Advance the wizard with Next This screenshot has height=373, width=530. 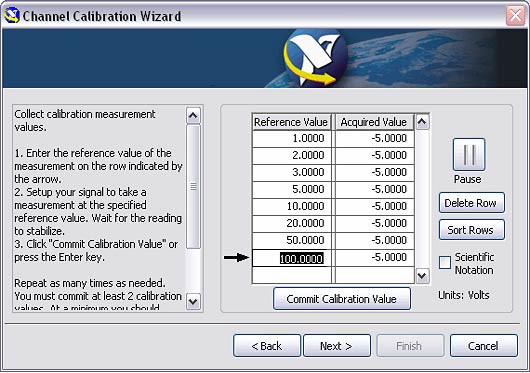(x=337, y=346)
